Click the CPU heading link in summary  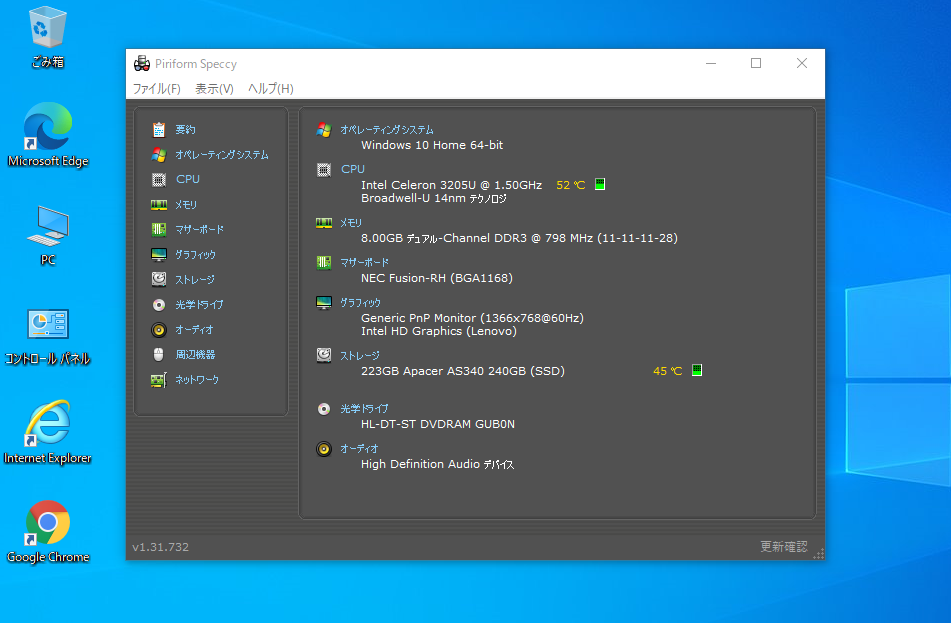click(x=353, y=169)
